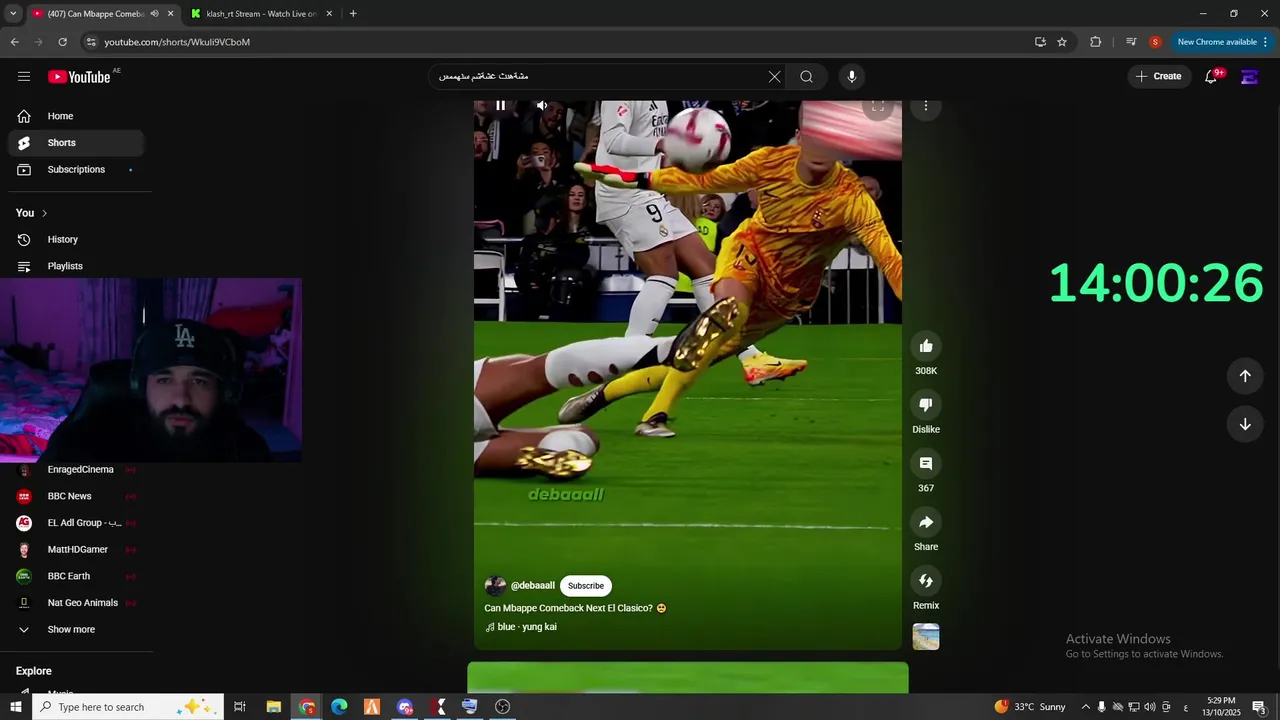1280x720 pixels.
Task: Click the debaaall channel avatar
Action: [495, 586]
